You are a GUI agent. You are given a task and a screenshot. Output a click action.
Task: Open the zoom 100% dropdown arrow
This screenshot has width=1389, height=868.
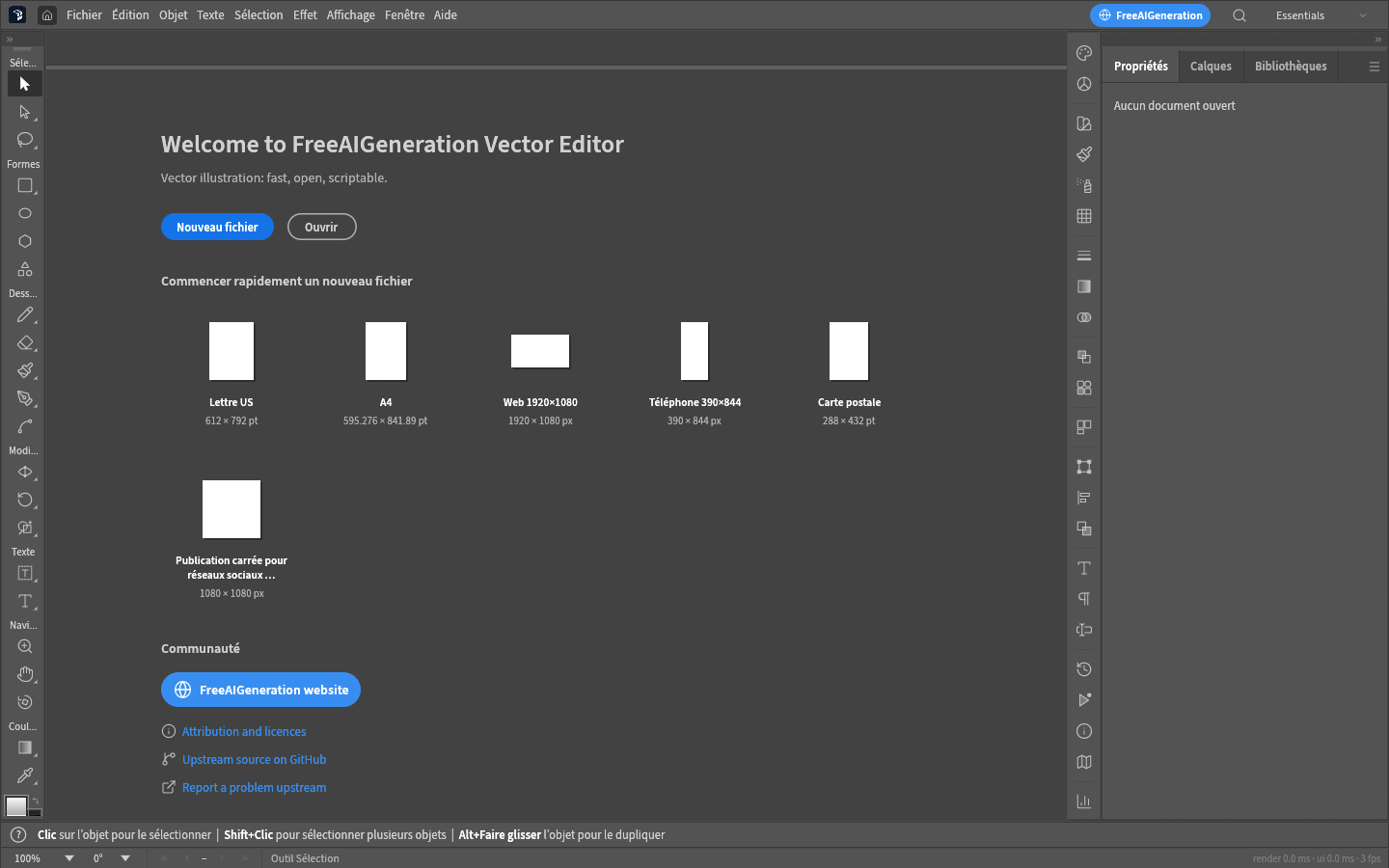[x=69, y=858]
